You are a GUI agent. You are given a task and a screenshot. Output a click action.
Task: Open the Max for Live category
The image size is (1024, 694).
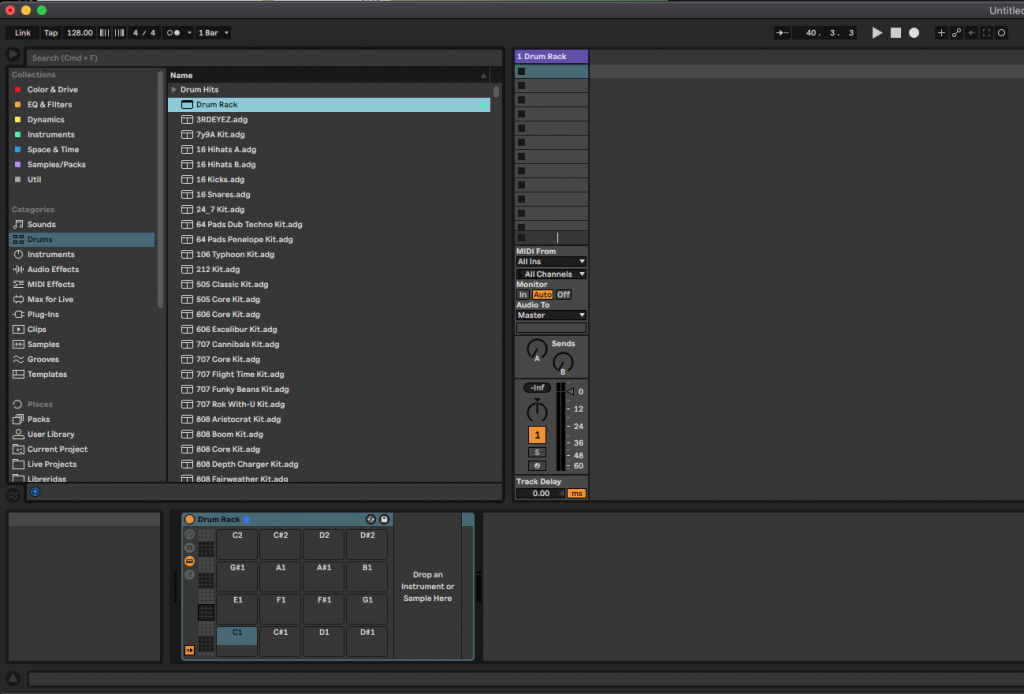(x=50, y=299)
